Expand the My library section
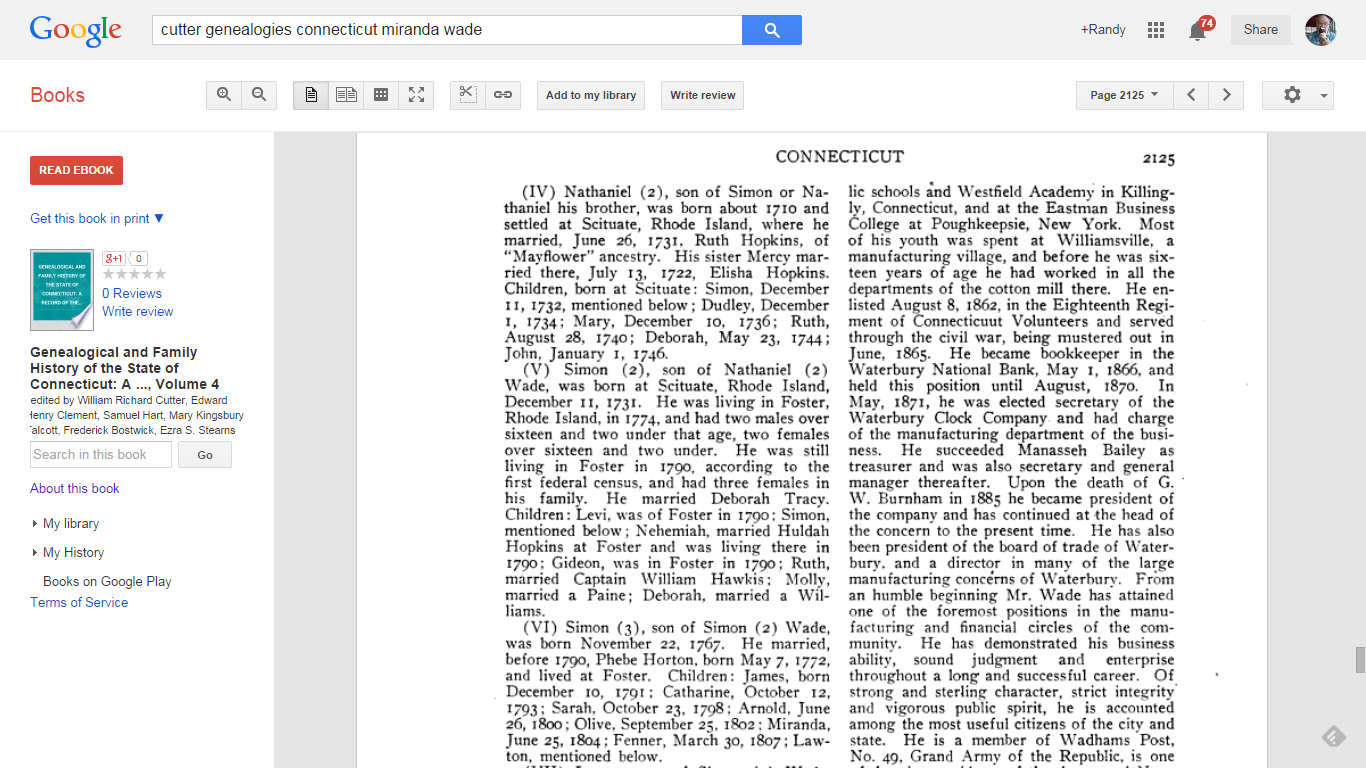Image resolution: width=1366 pixels, height=768 pixels. pyautogui.click(x=71, y=523)
